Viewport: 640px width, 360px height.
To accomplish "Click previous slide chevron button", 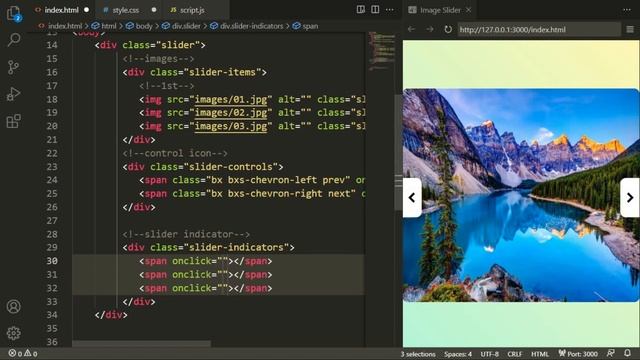I will [x=412, y=198].
